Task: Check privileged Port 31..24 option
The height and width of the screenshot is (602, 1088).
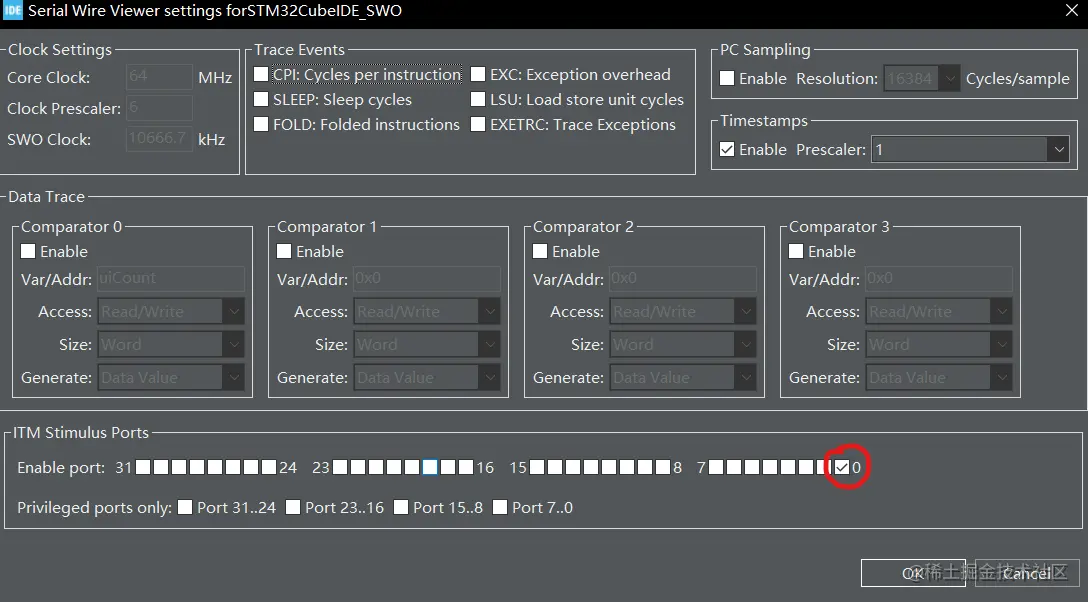Action: click(185, 508)
